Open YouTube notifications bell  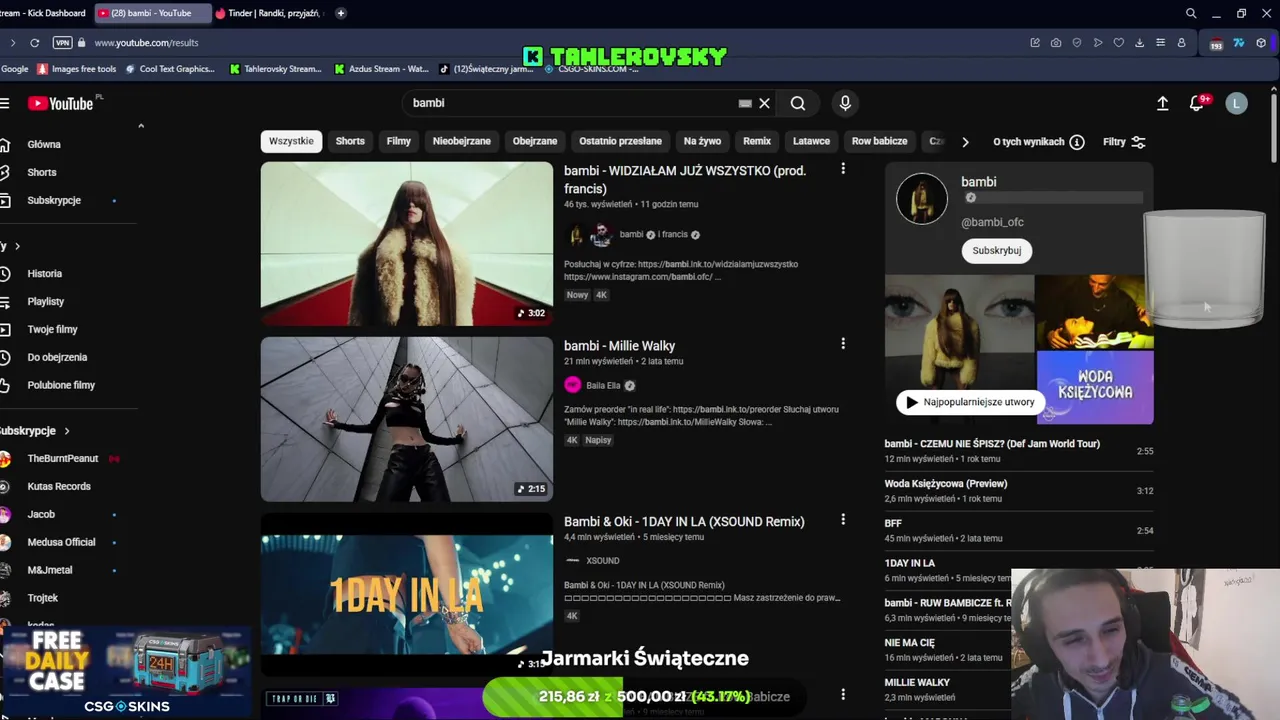[x=1196, y=103]
